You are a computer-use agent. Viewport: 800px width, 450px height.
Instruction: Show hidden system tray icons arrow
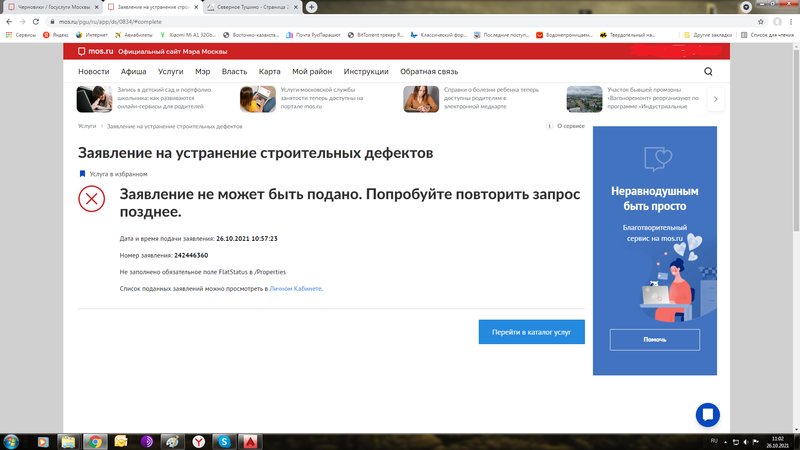click(726, 442)
